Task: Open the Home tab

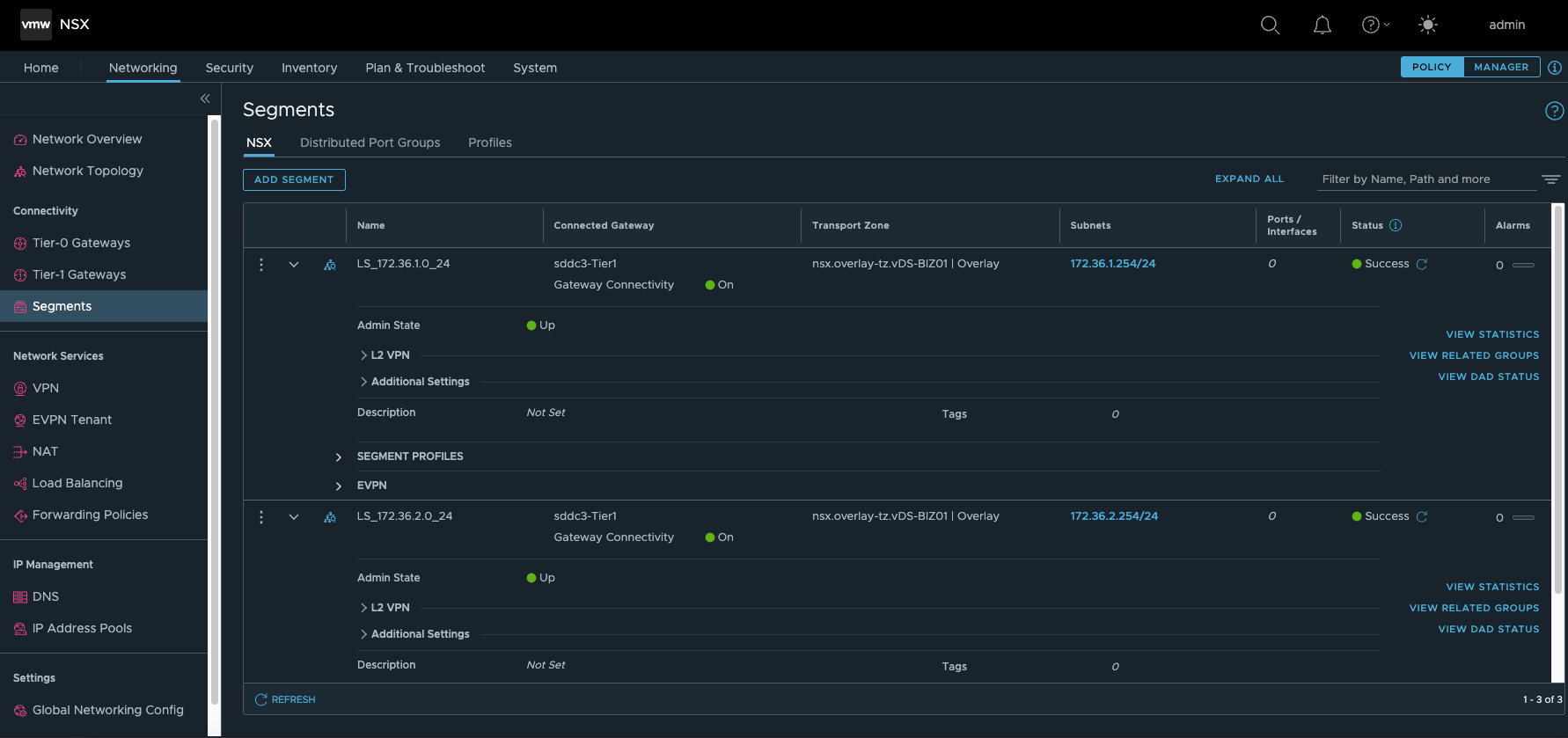Action: pyautogui.click(x=41, y=68)
